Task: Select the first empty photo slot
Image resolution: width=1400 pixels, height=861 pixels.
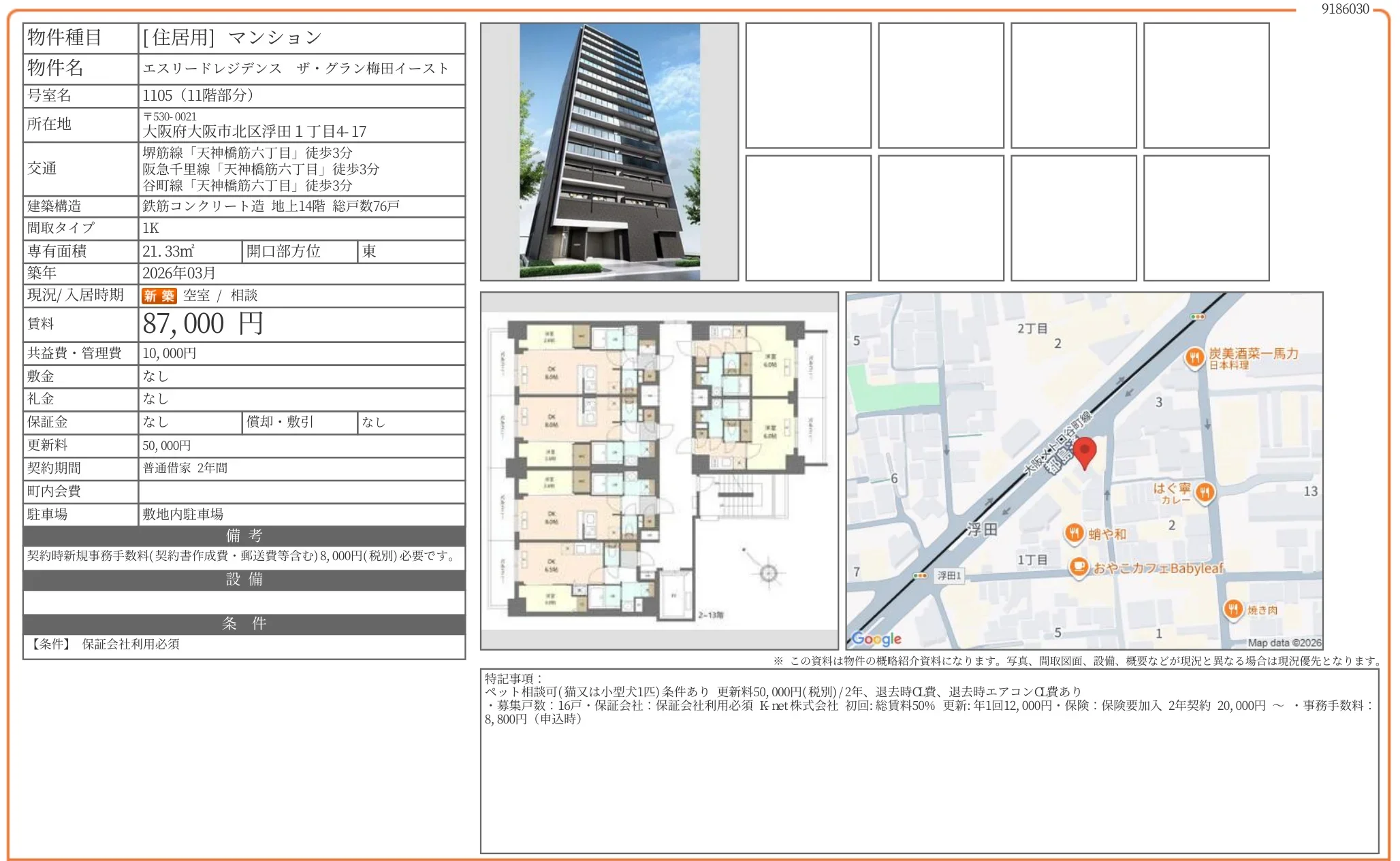Action: (808, 85)
